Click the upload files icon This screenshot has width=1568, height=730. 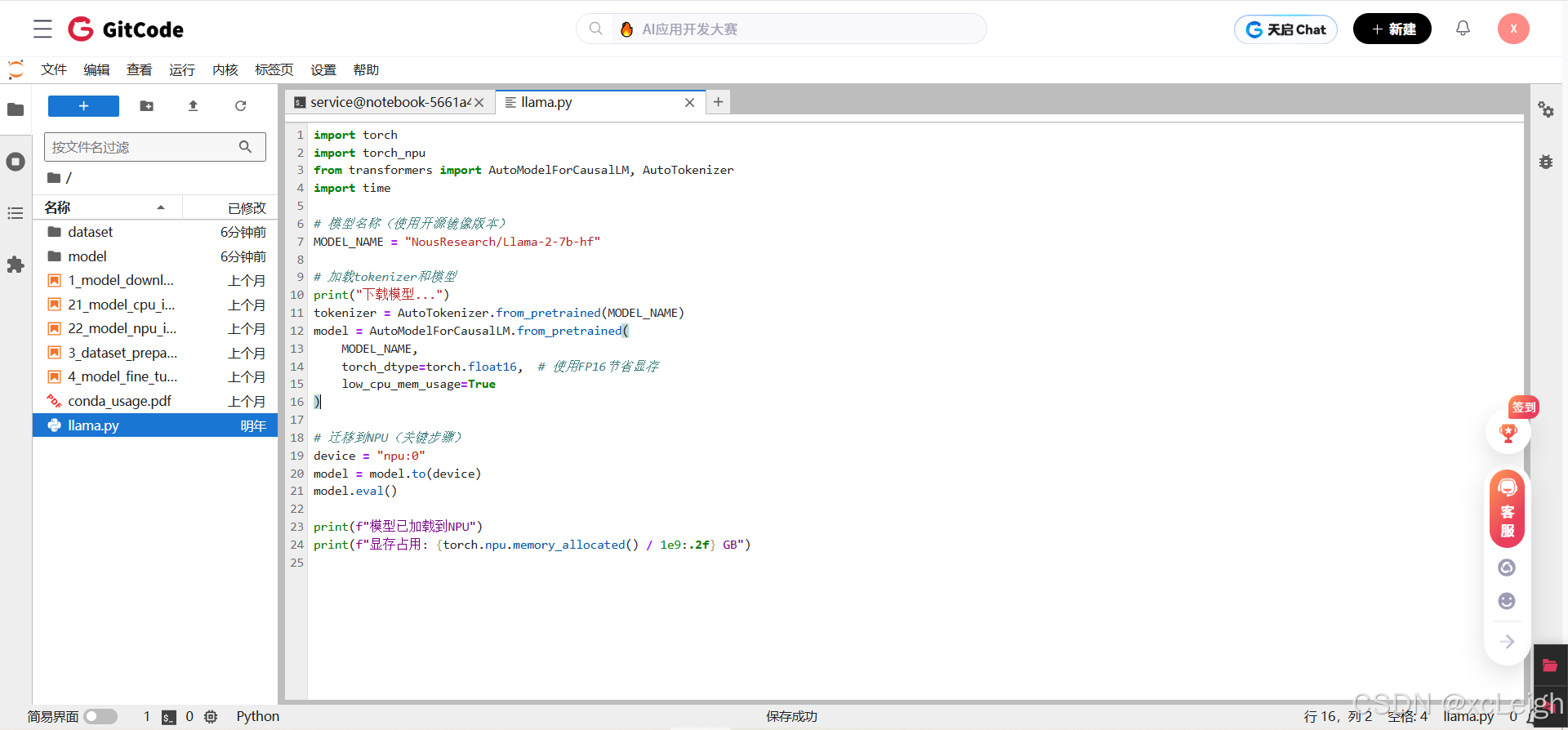pos(194,106)
